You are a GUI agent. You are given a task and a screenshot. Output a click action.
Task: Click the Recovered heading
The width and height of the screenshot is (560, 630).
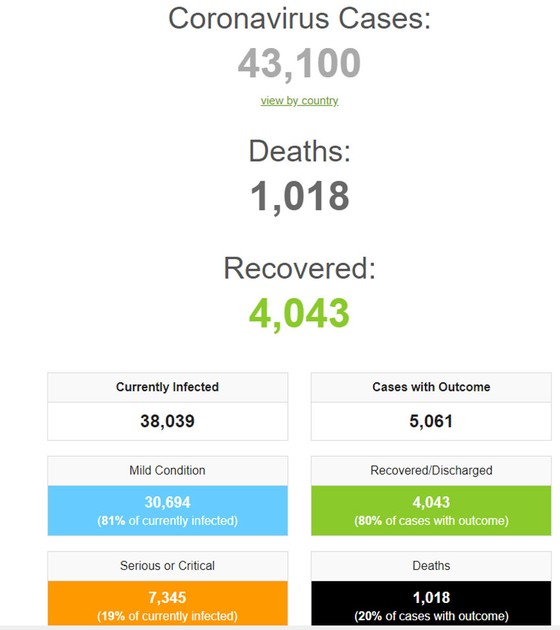pos(300,268)
